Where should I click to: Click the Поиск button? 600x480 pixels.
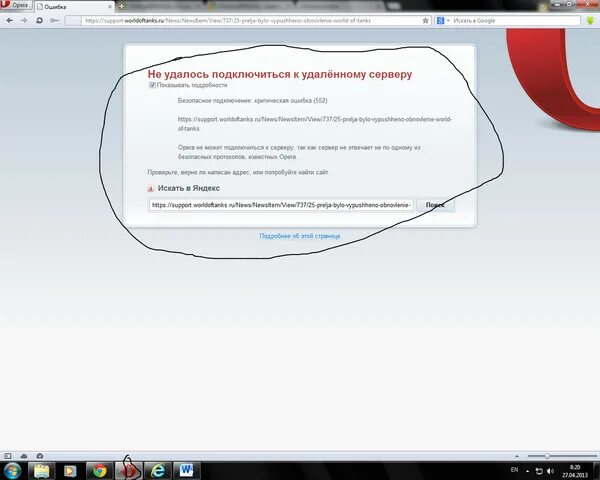[435, 205]
